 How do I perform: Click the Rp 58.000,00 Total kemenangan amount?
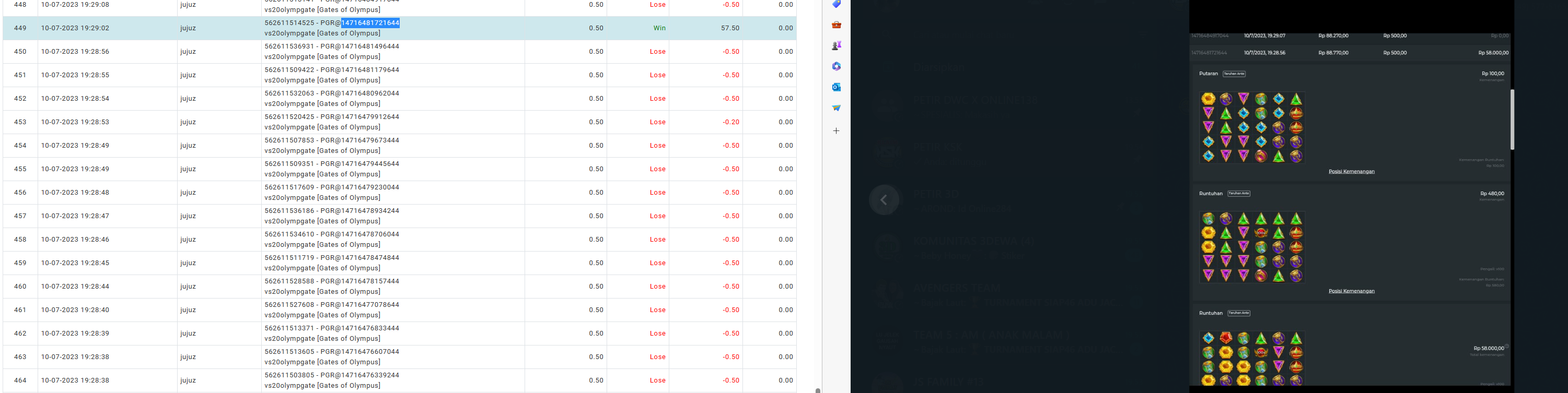1488,349
